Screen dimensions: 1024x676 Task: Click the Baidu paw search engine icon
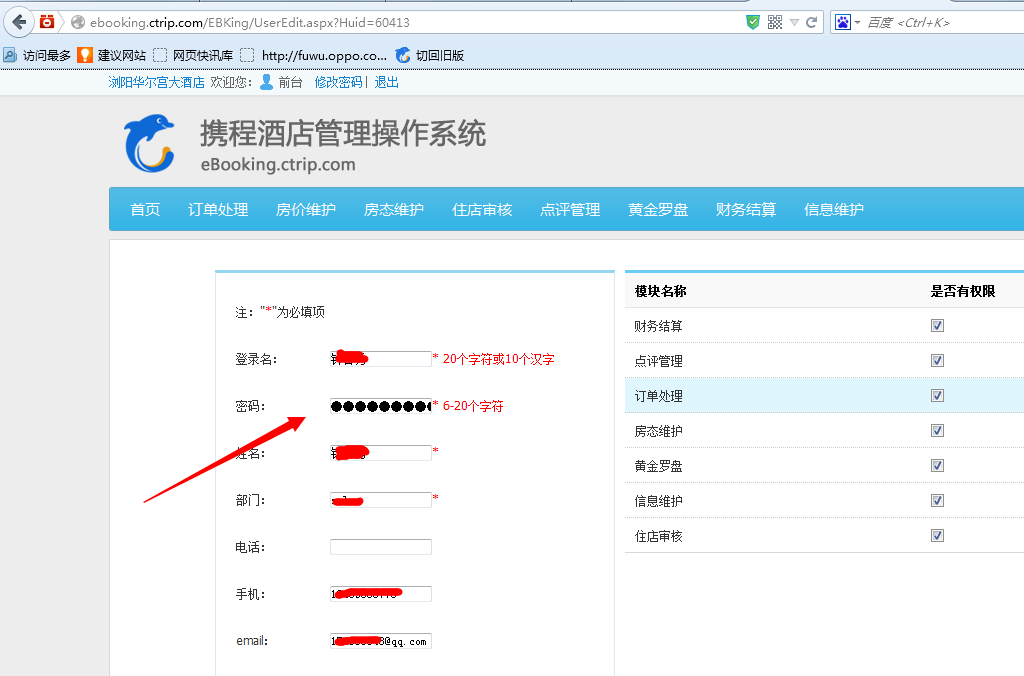coord(843,22)
